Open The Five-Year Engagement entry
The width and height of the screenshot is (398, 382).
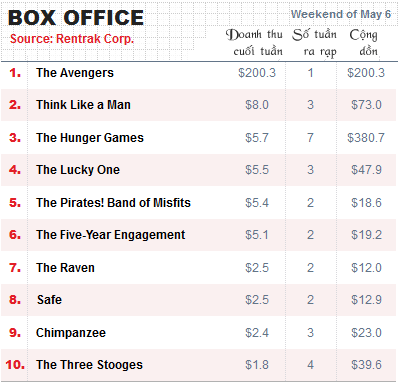point(111,235)
